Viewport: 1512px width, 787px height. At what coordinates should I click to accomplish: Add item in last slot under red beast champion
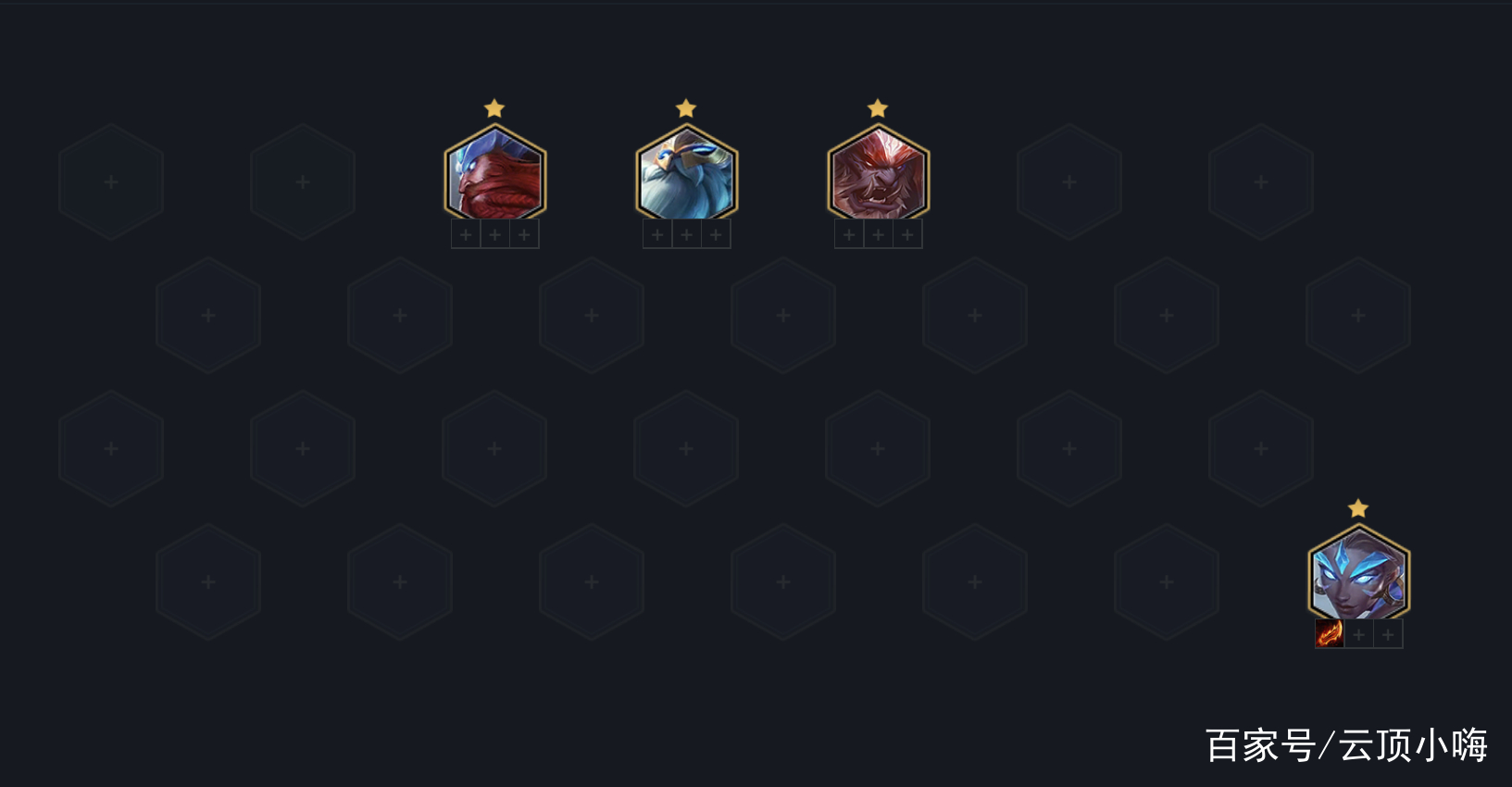click(x=907, y=234)
